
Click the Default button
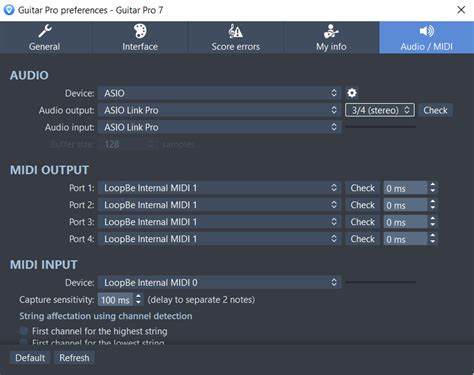30,358
